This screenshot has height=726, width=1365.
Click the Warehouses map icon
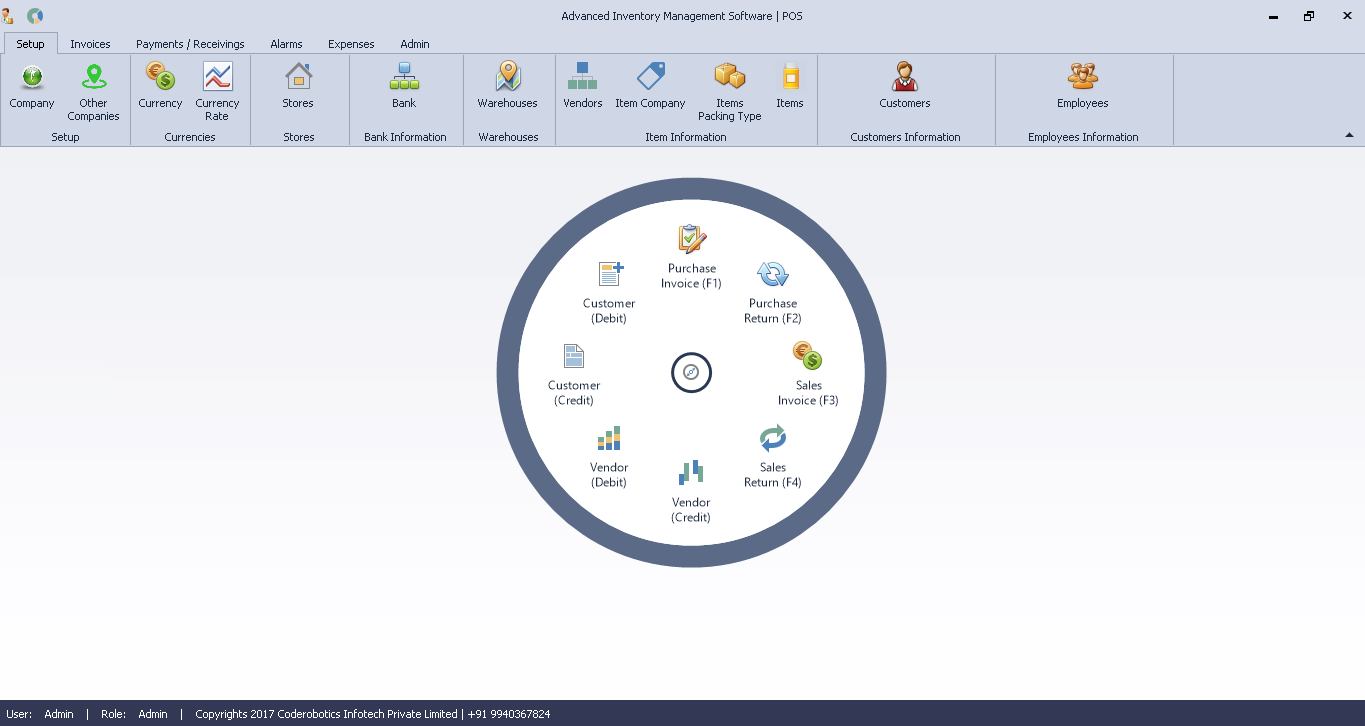click(x=508, y=78)
